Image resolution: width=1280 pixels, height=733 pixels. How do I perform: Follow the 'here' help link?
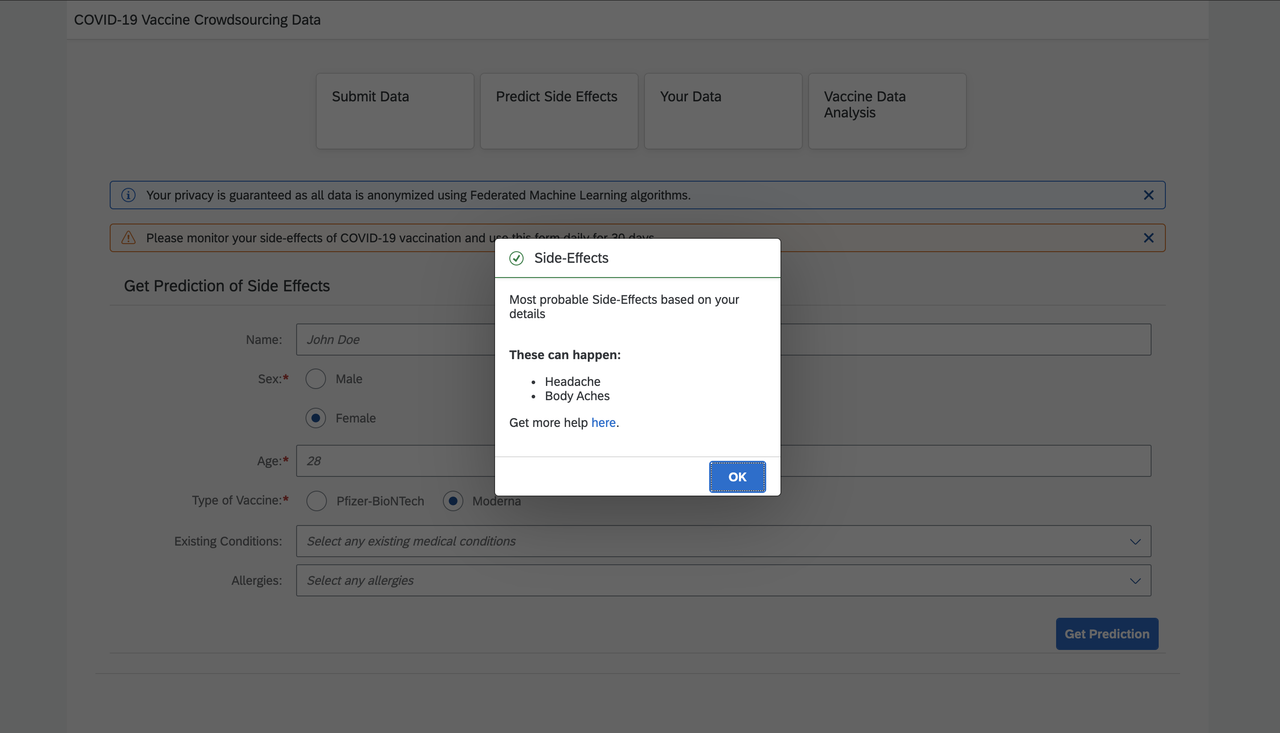pos(603,422)
